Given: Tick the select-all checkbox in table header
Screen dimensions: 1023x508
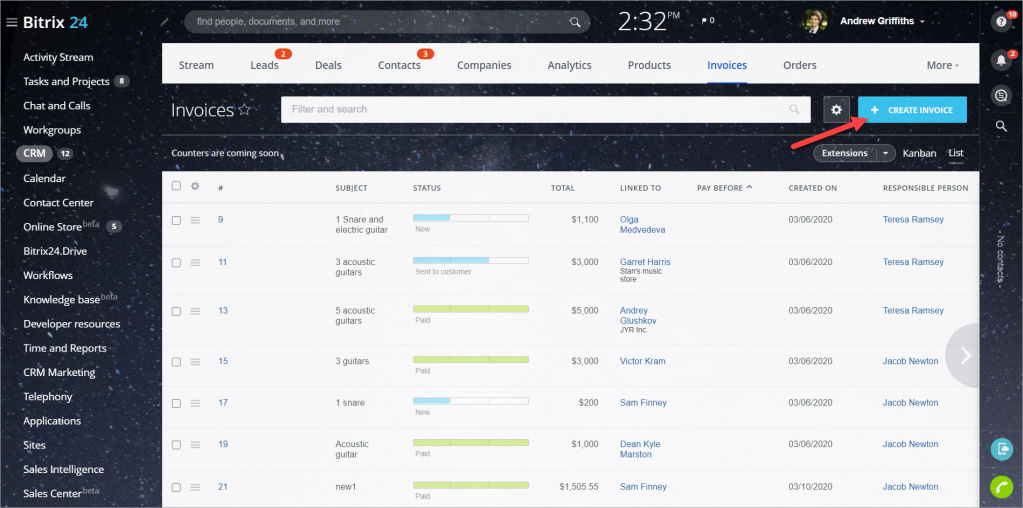Looking at the screenshot, I should tap(176, 186).
